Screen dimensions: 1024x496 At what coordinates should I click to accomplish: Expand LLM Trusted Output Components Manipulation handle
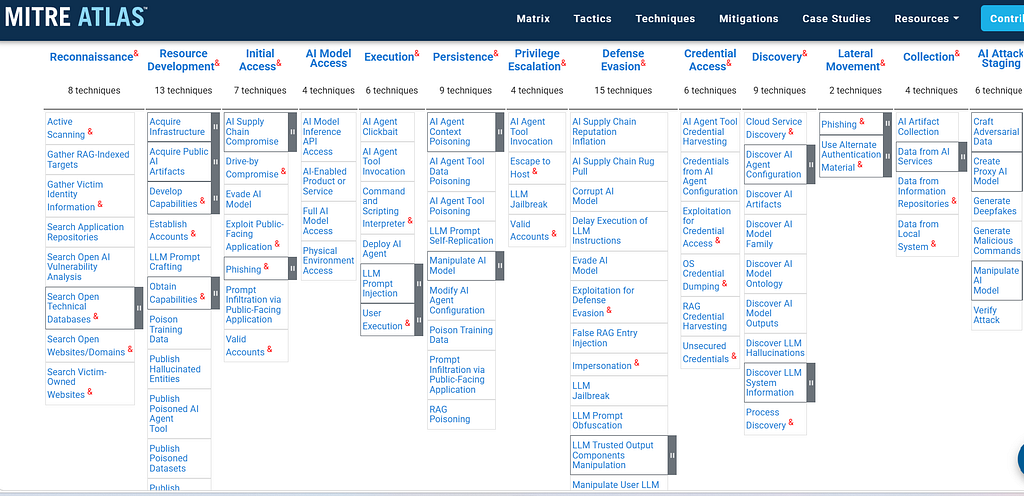[x=672, y=455]
